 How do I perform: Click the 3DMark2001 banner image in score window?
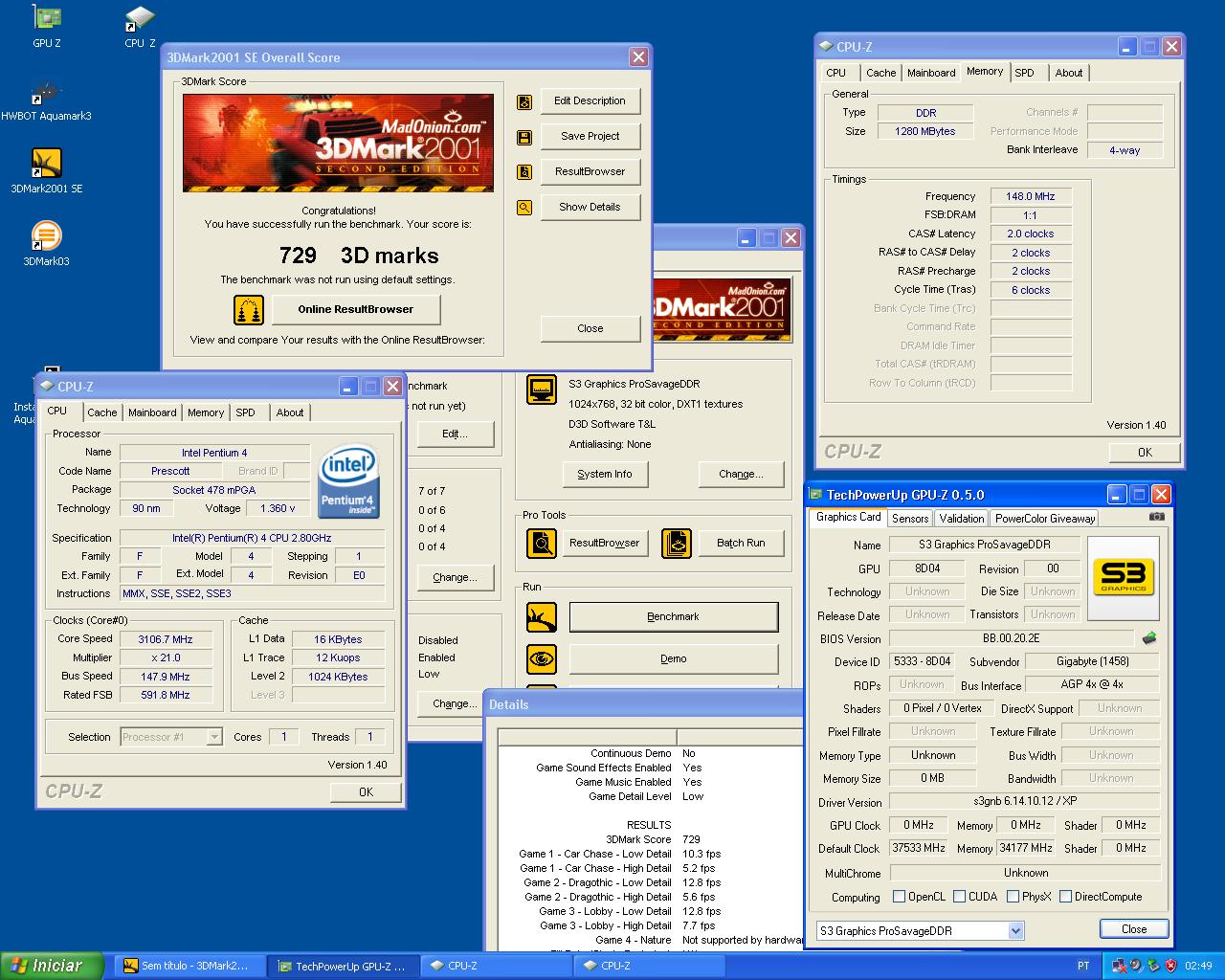[x=339, y=143]
